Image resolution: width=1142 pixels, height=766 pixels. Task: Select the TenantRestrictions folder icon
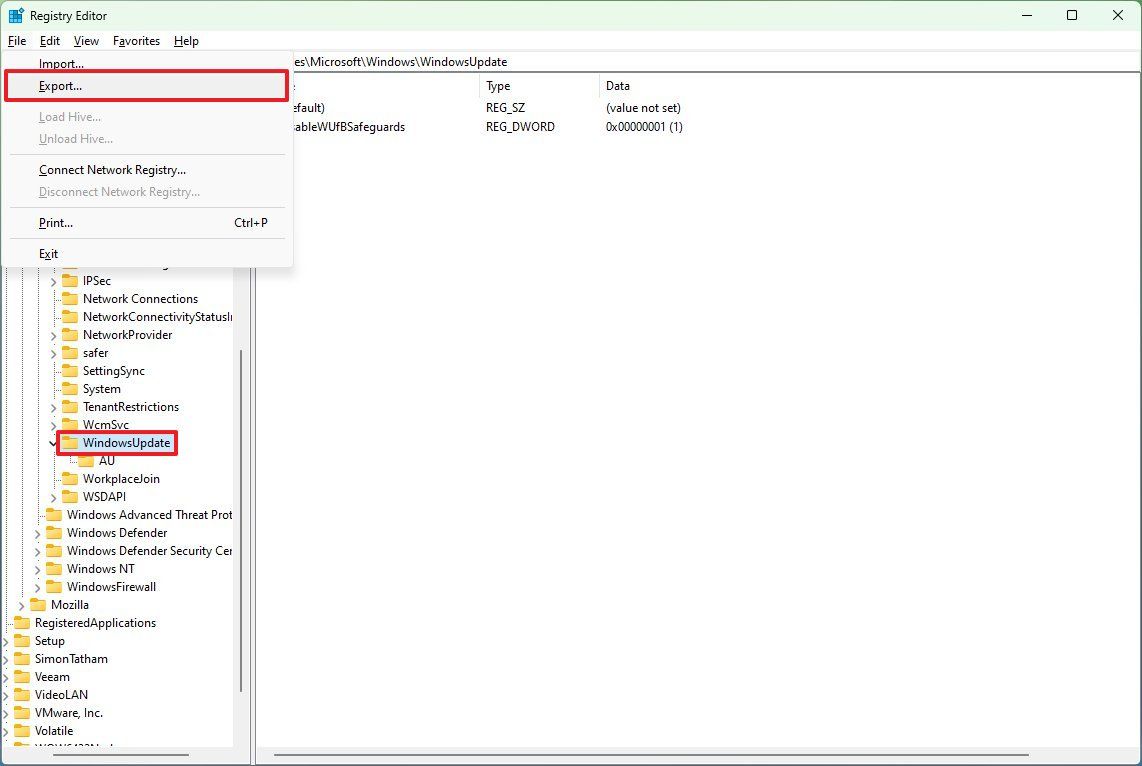click(x=72, y=406)
